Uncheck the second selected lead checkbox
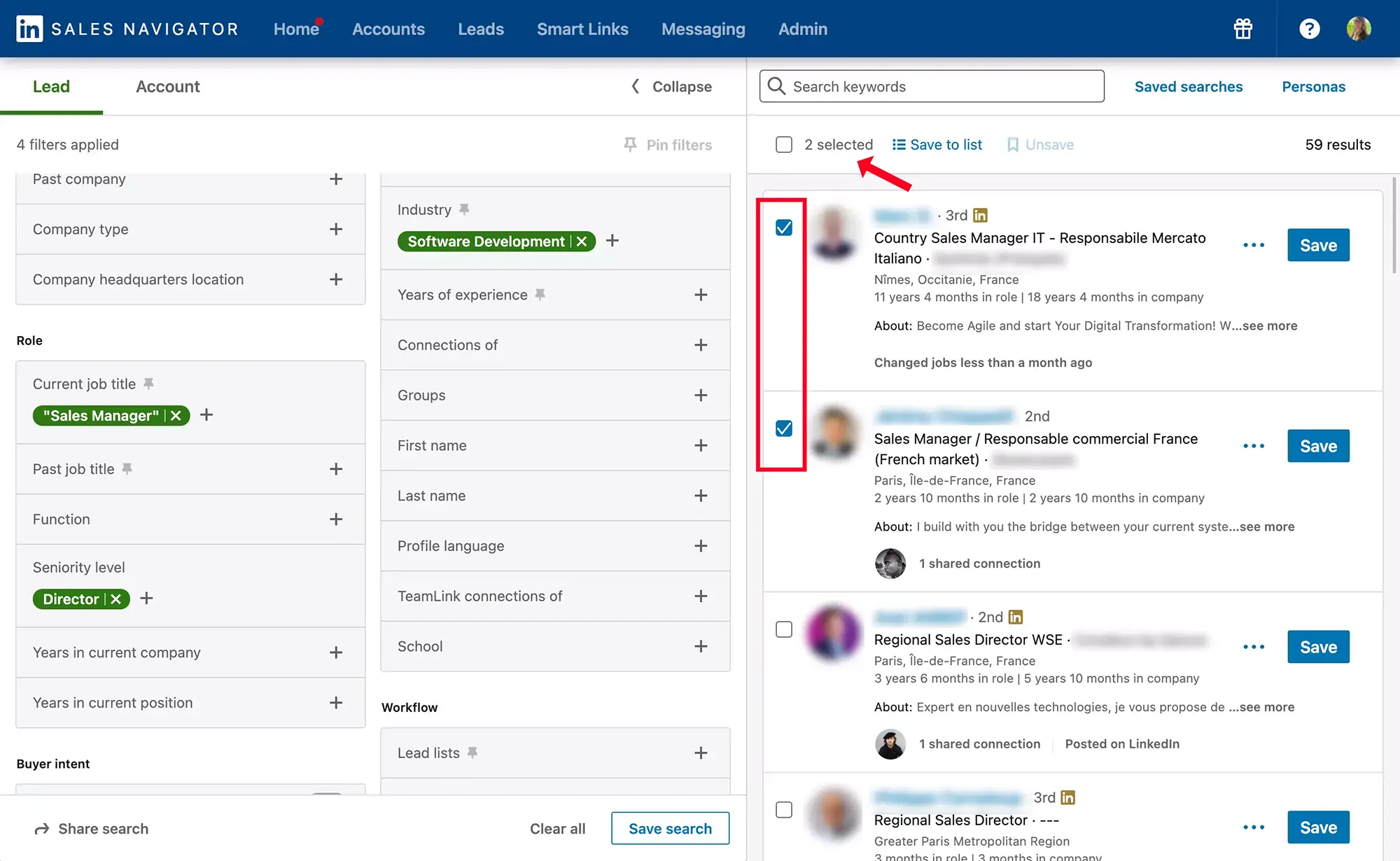 [784, 429]
